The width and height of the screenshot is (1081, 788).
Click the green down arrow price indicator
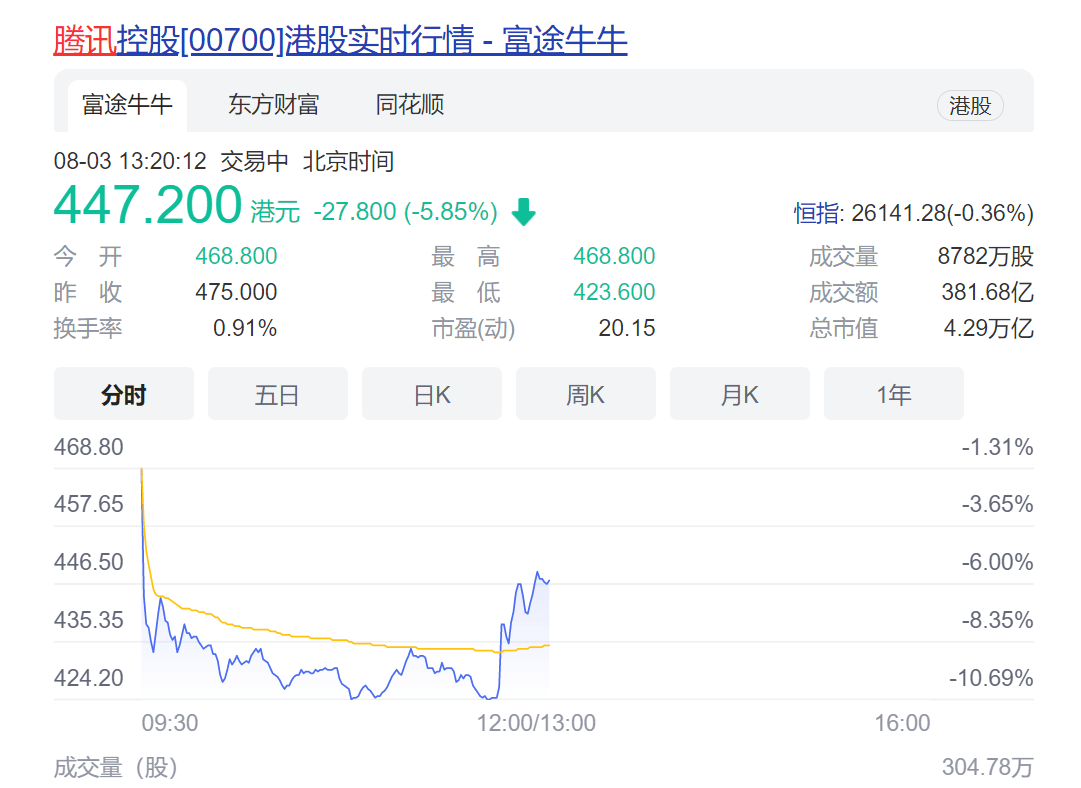coord(522,211)
